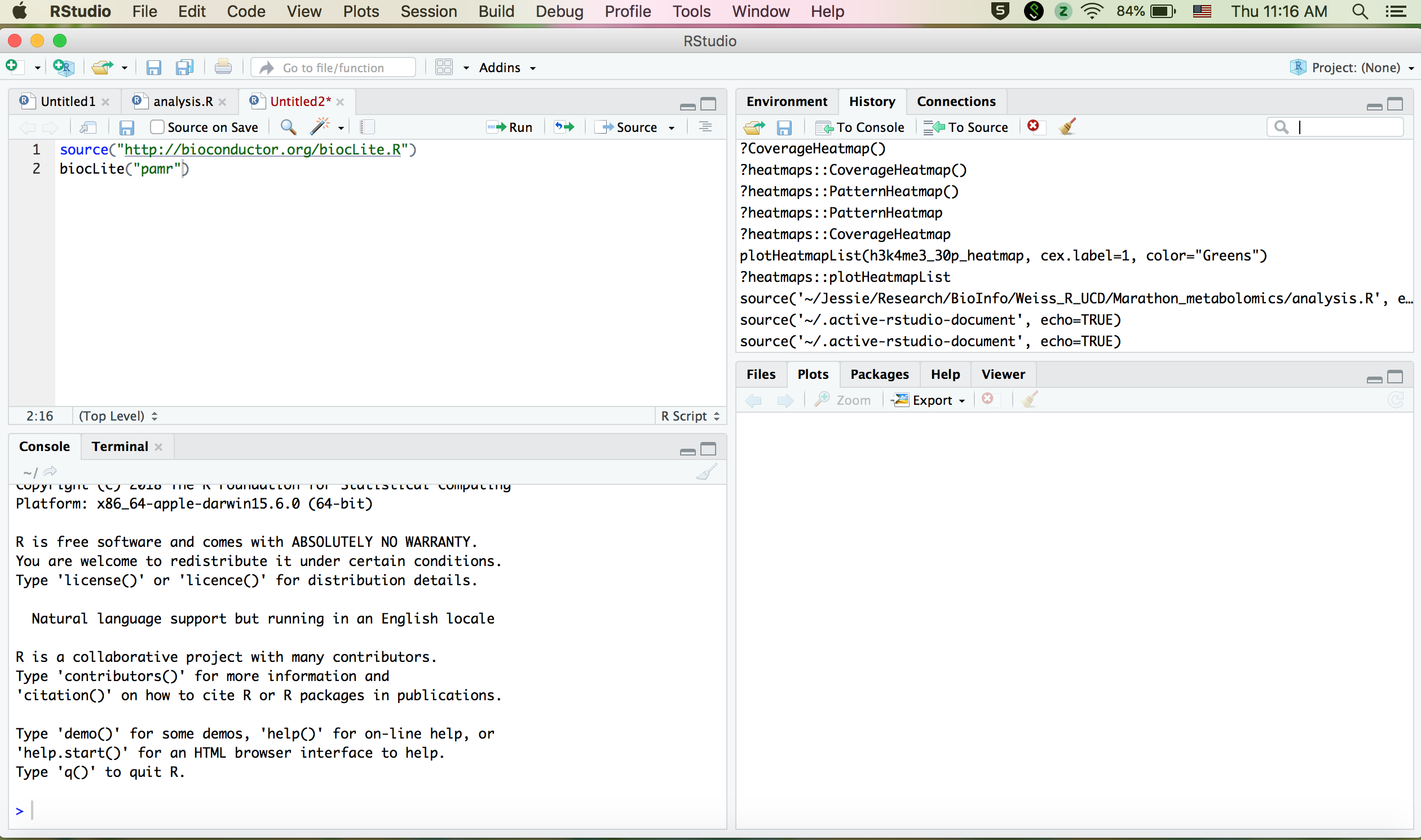Remove selected history entries with red X
Viewport: 1421px width, 840px height.
coord(1033,126)
